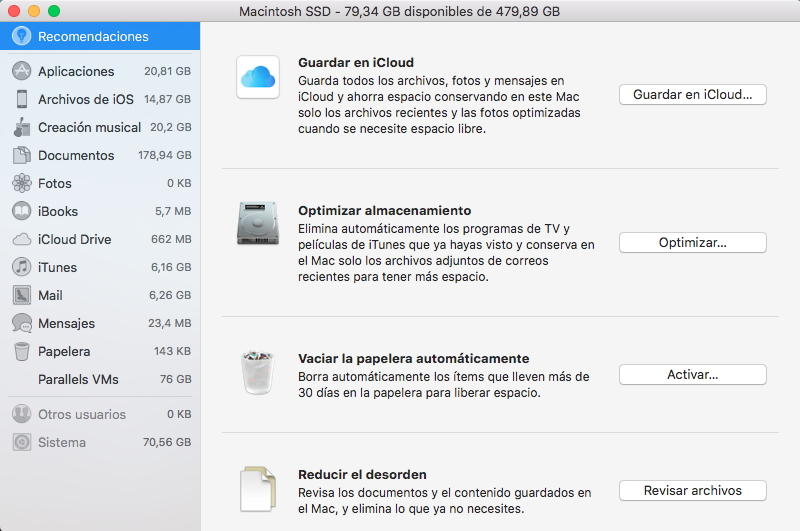This screenshot has width=800, height=531.
Task: Click the Vaciar la papelera automáticamente heading
Action: 413,358
